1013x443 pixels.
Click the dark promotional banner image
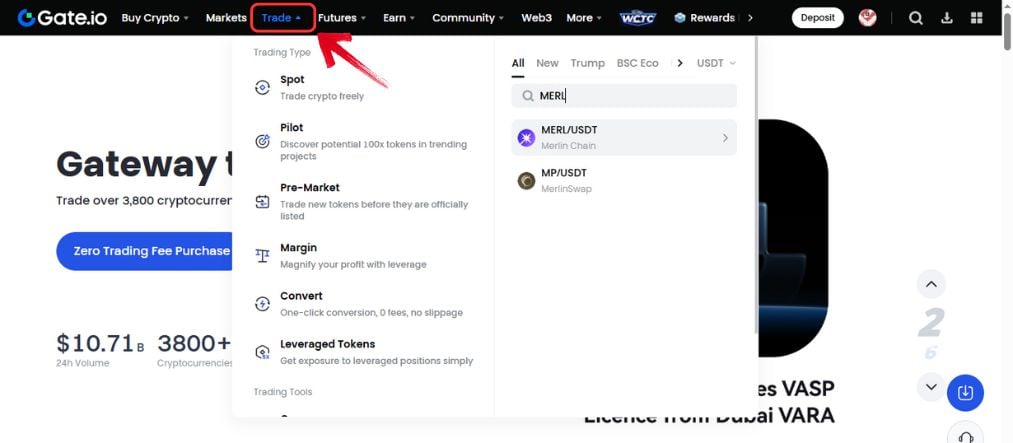[x=791, y=238]
